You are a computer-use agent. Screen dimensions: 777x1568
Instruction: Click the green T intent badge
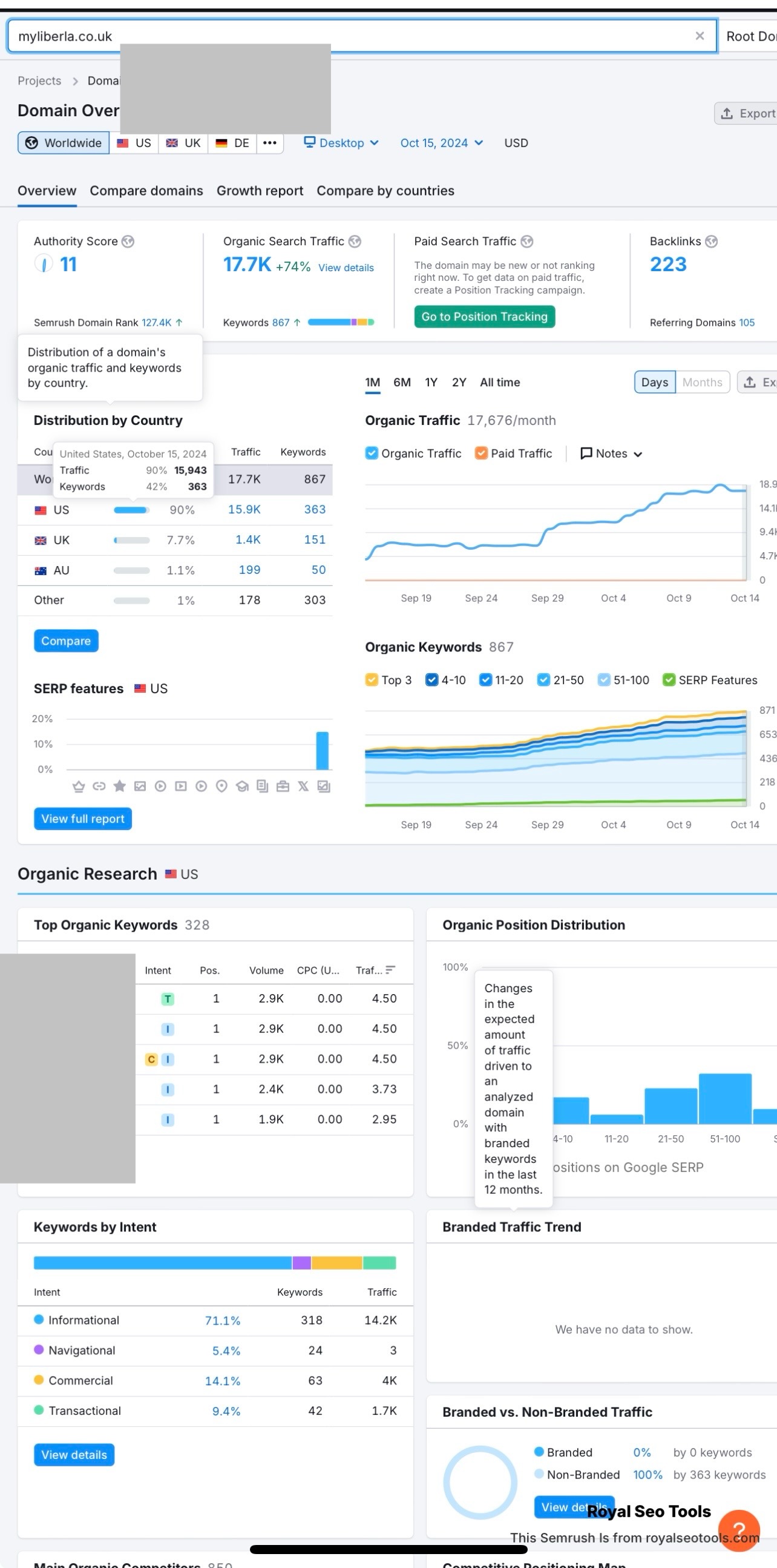tap(168, 998)
